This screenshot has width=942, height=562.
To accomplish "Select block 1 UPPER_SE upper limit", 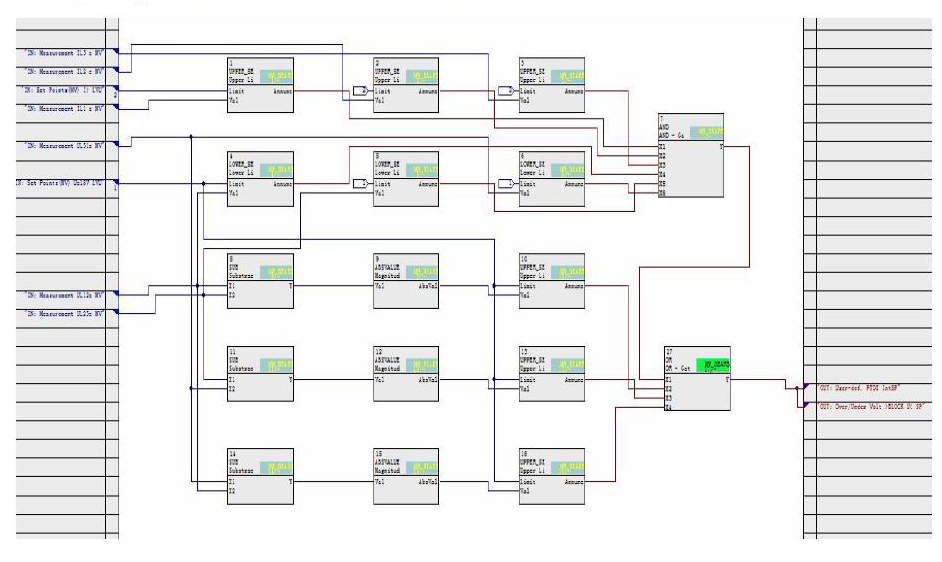I will 261,85.
